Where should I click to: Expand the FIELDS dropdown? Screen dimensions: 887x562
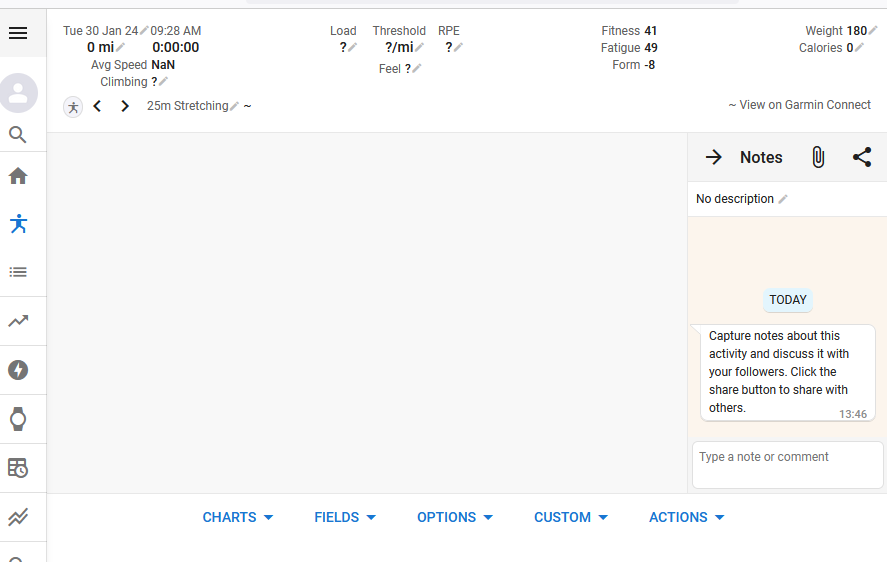click(345, 517)
